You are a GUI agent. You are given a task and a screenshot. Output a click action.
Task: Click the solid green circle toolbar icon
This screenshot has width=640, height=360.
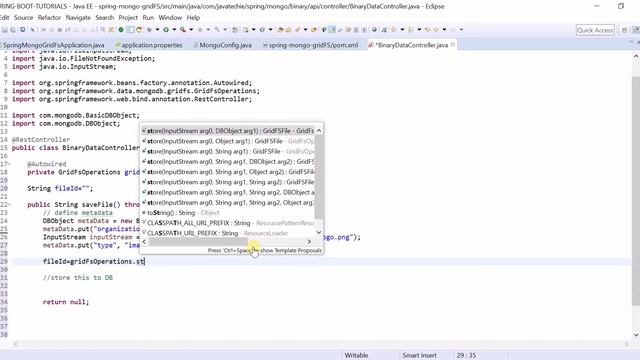[121, 30]
